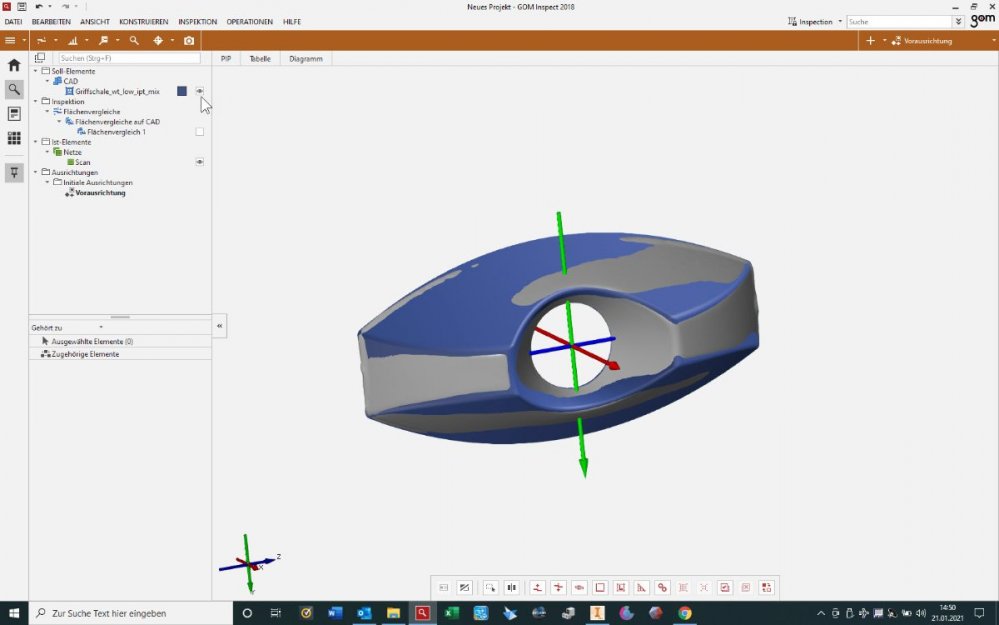Click the link chain icon in bottom toolbar
Screen dimensions: 999x625
coord(662,588)
